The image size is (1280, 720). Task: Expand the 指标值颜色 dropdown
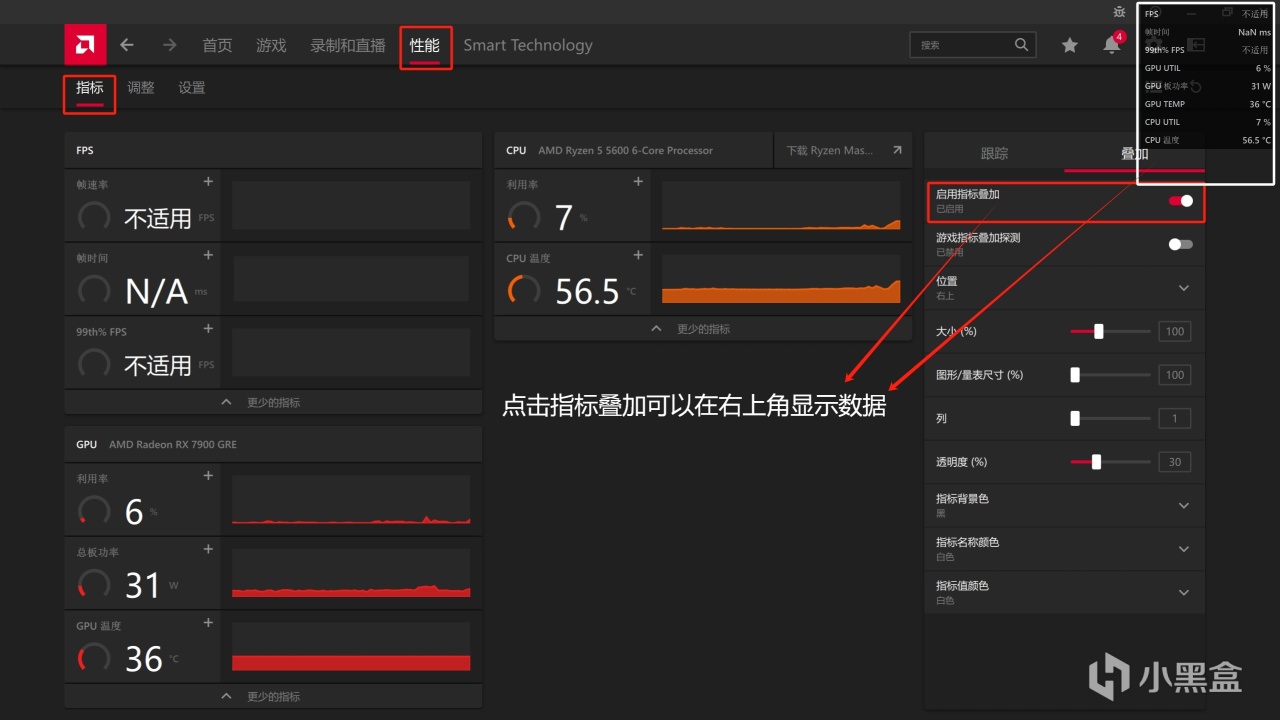(x=1184, y=592)
